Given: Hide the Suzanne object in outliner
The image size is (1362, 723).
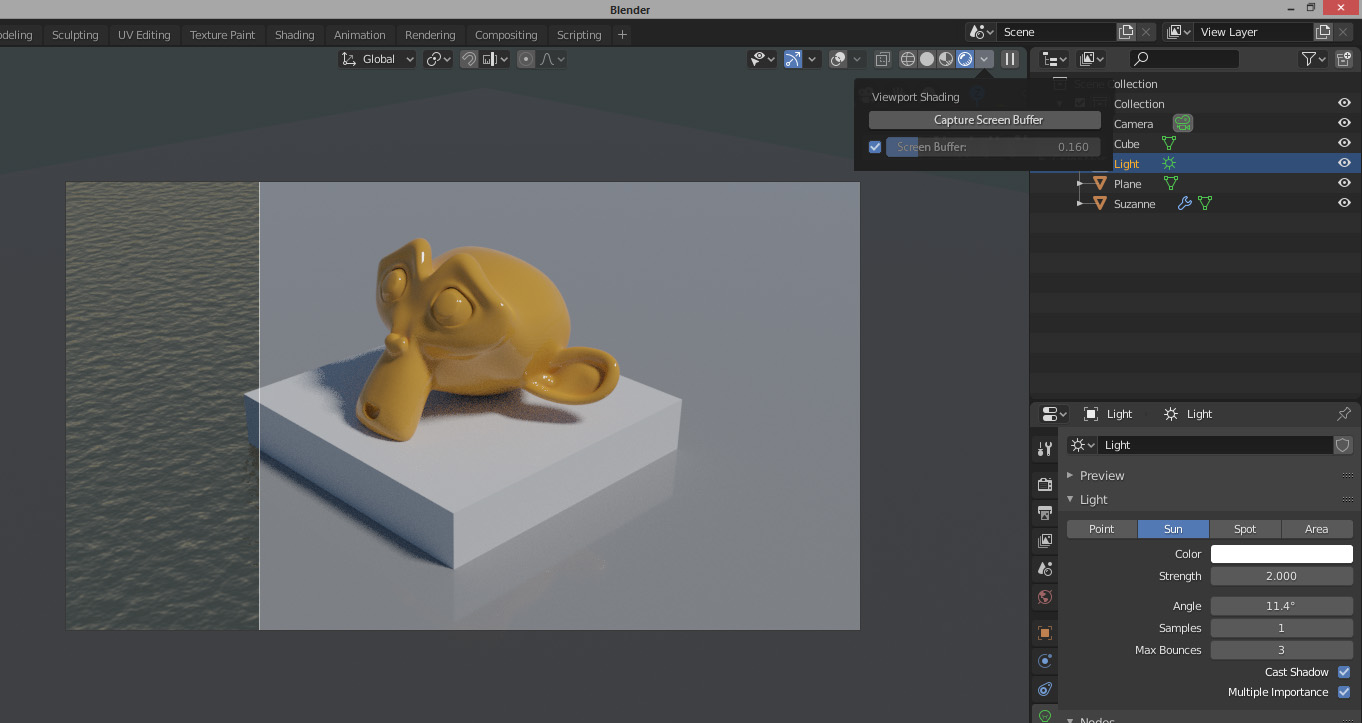Looking at the screenshot, I should click(x=1344, y=203).
